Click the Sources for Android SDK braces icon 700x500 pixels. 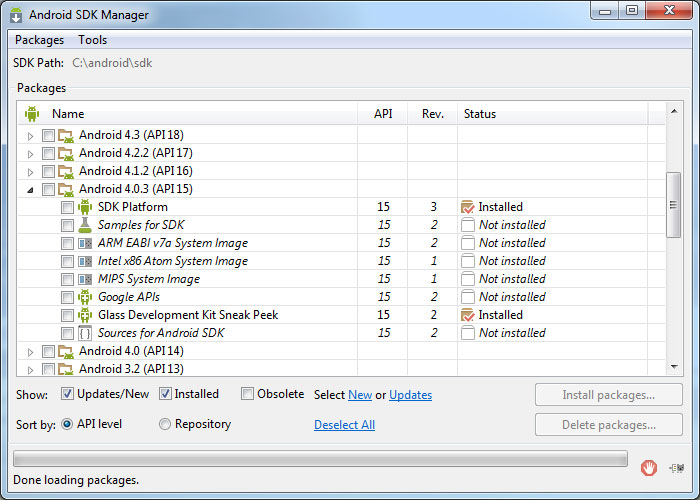(85, 333)
